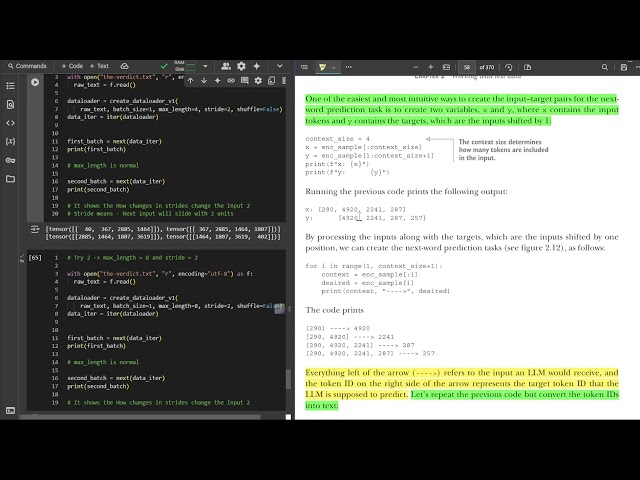Add a new Text cell
Image resolution: width=640 pixels, height=480 pixels.
(x=99, y=66)
